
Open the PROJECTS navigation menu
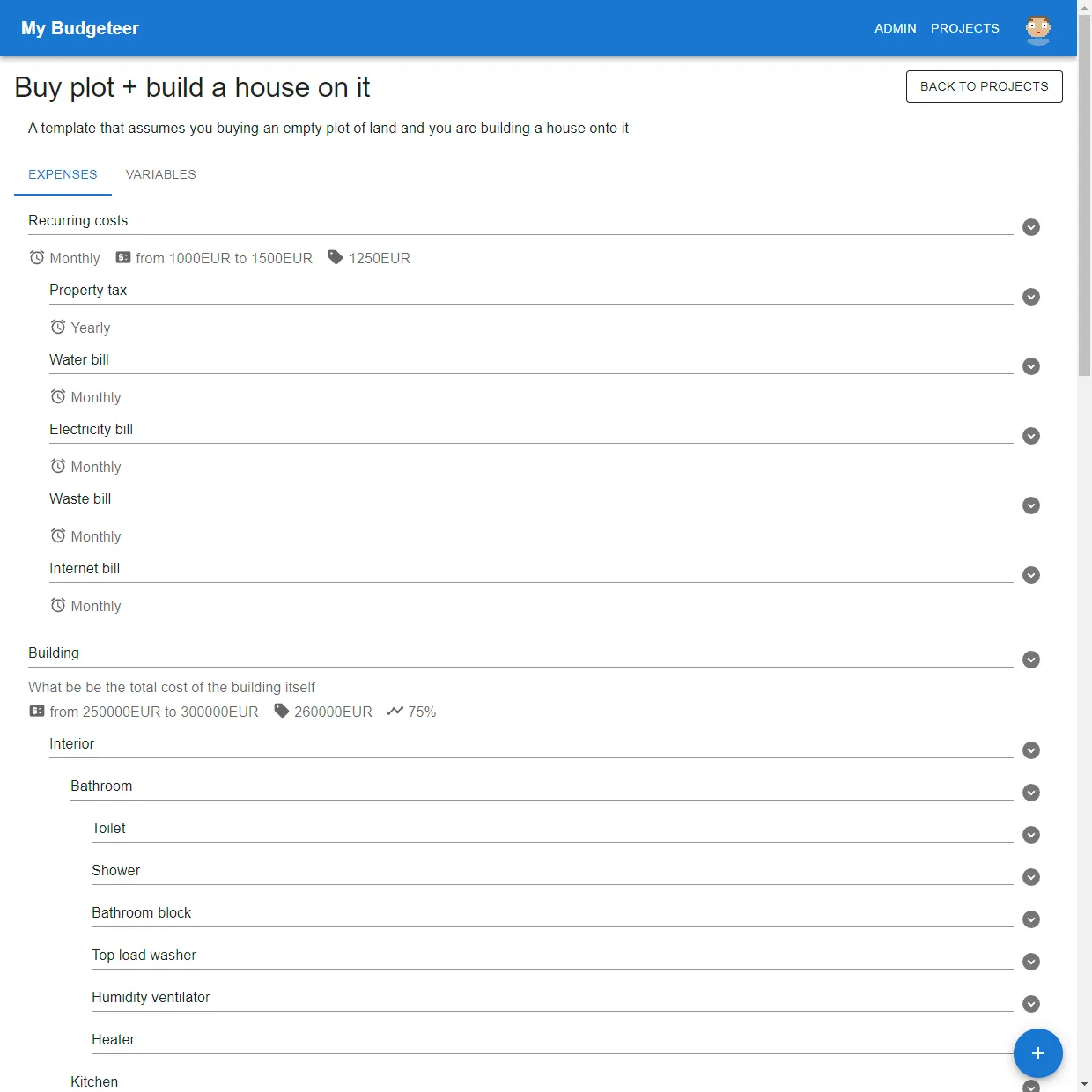point(964,28)
